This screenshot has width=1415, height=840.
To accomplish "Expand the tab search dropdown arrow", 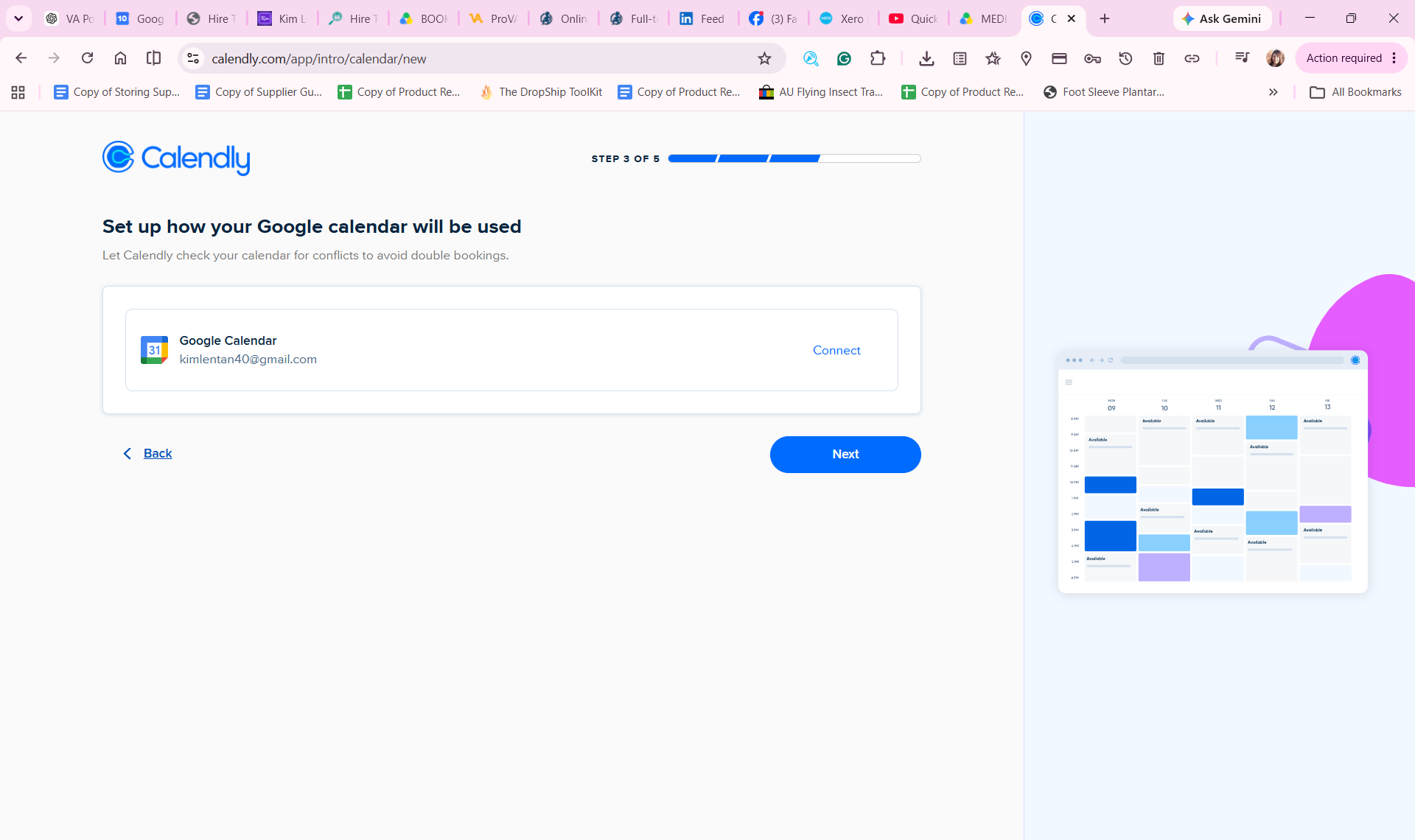I will pos(18,18).
